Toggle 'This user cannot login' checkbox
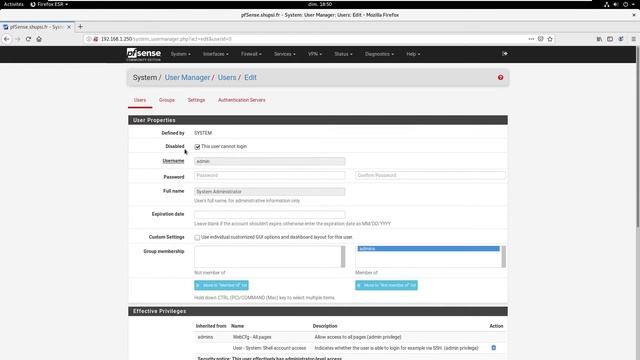Image resolution: width=640 pixels, height=360 pixels. [x=197, y=147]
